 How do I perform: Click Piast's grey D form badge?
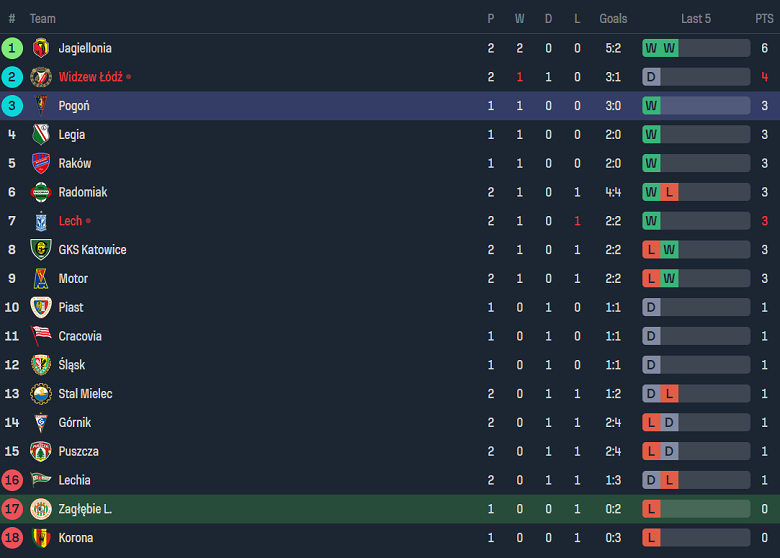(x=652, y=307)
